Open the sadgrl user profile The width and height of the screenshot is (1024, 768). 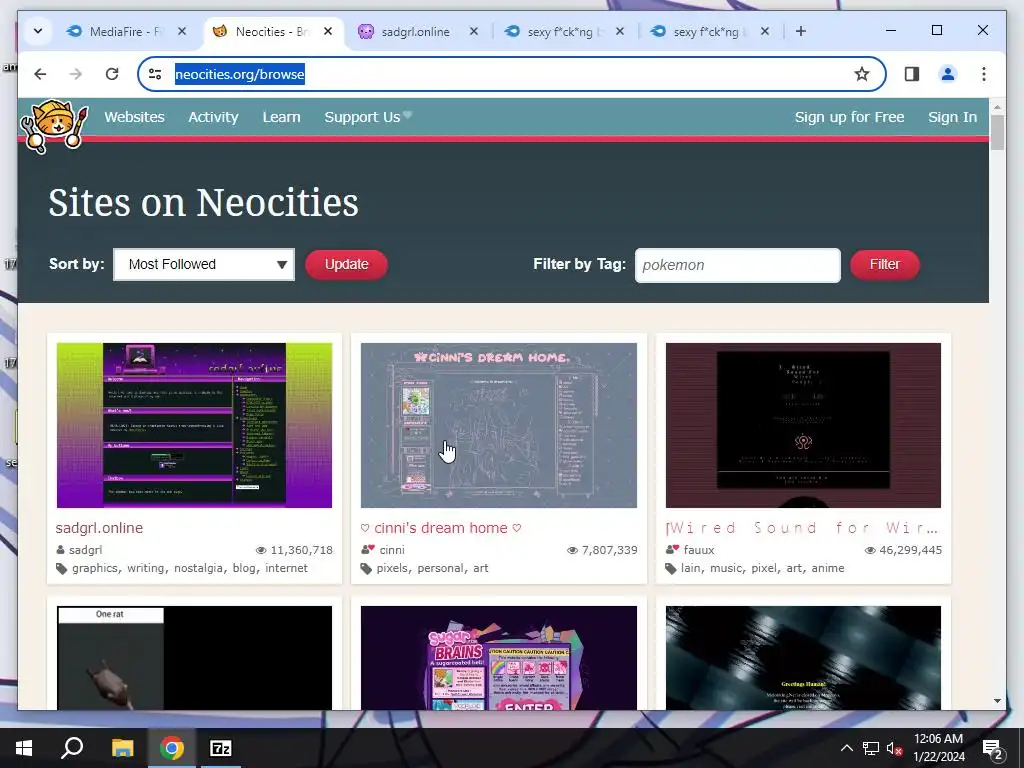86,550
